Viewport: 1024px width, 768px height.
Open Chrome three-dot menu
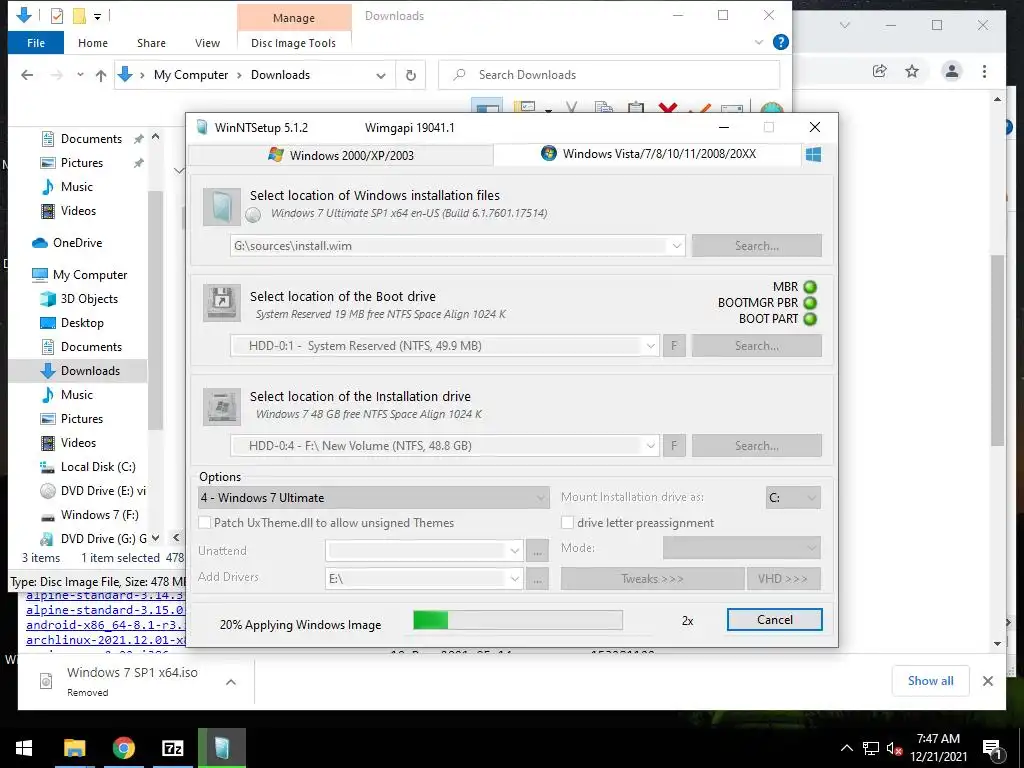point(984,71)
